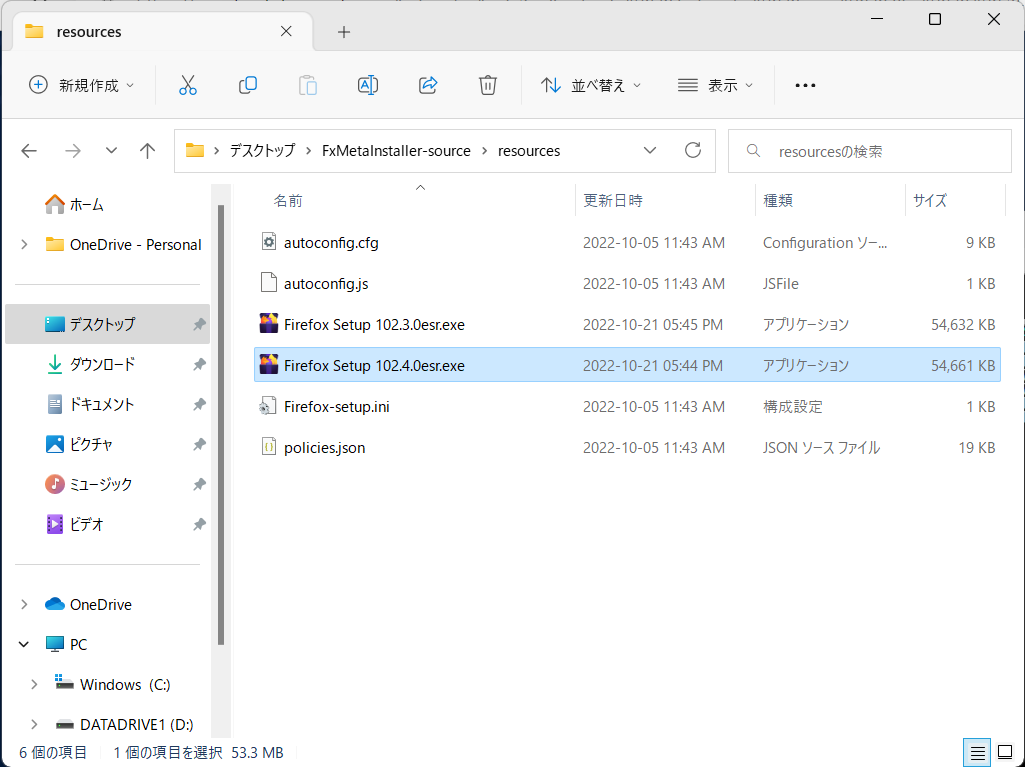
Task: Click the resourcesの検索 search field
Action: tap(869, 151)
